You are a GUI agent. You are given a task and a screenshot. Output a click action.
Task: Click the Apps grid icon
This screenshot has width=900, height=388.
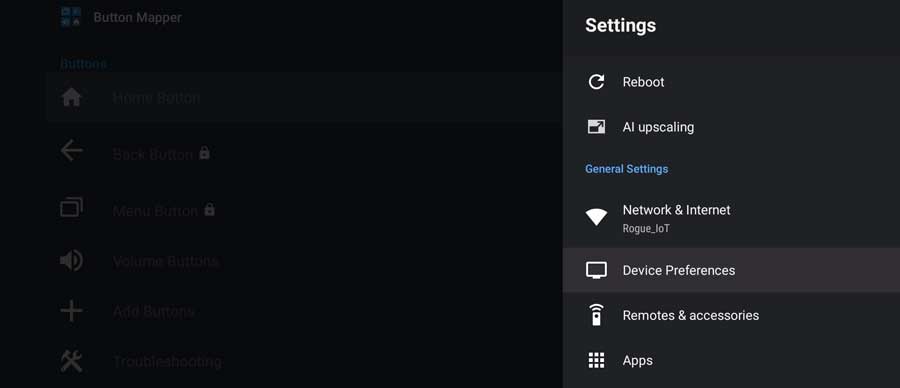596,360
